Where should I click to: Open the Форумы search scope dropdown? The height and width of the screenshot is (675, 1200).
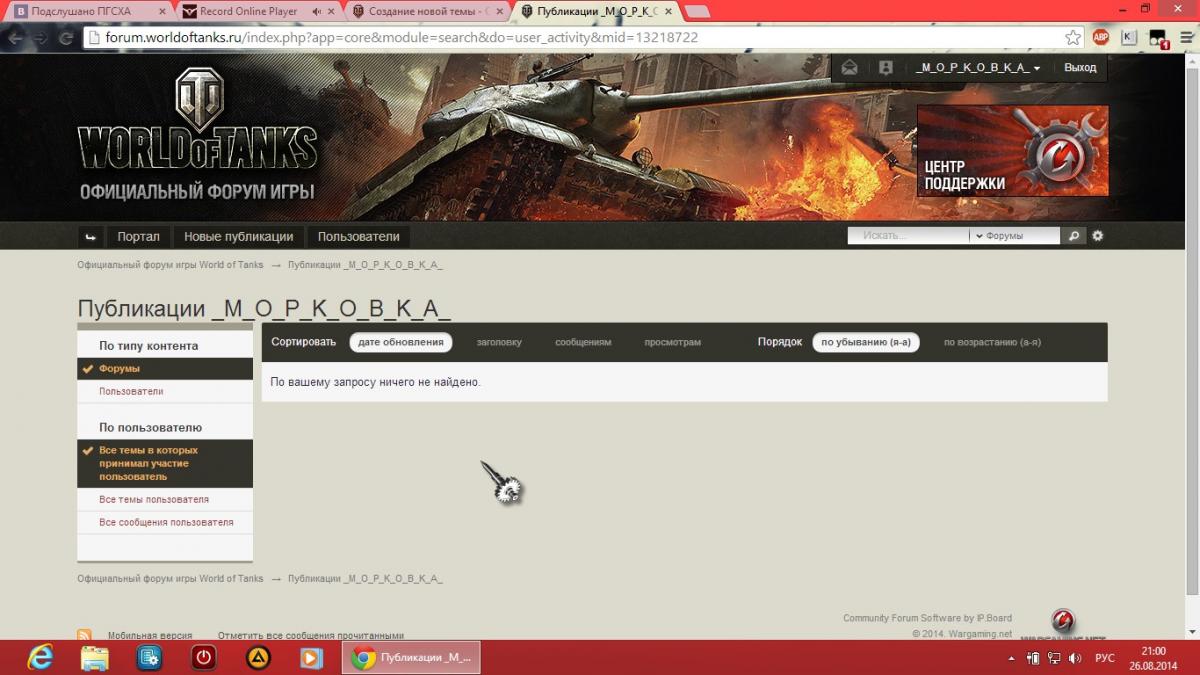tap(1014, 236)
